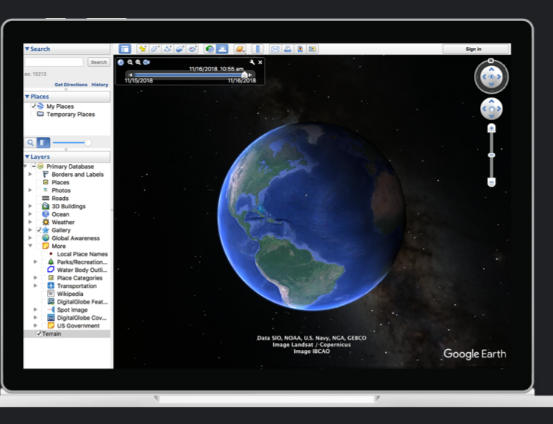Click the Email toolbar icon
The width and height of the screenshot is (553, 424).
coord(275,49)
